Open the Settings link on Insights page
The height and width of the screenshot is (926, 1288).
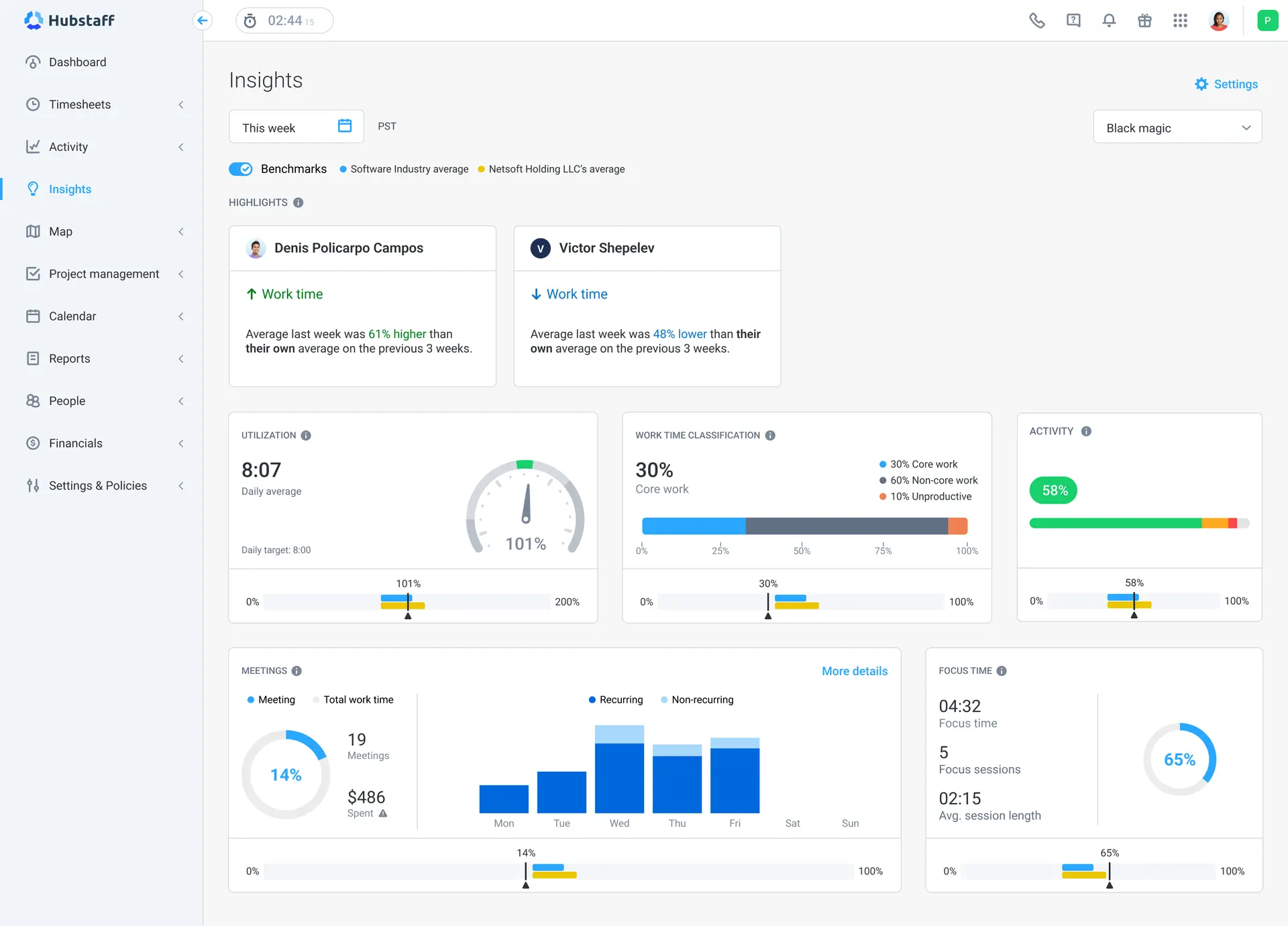(1226, 84)
